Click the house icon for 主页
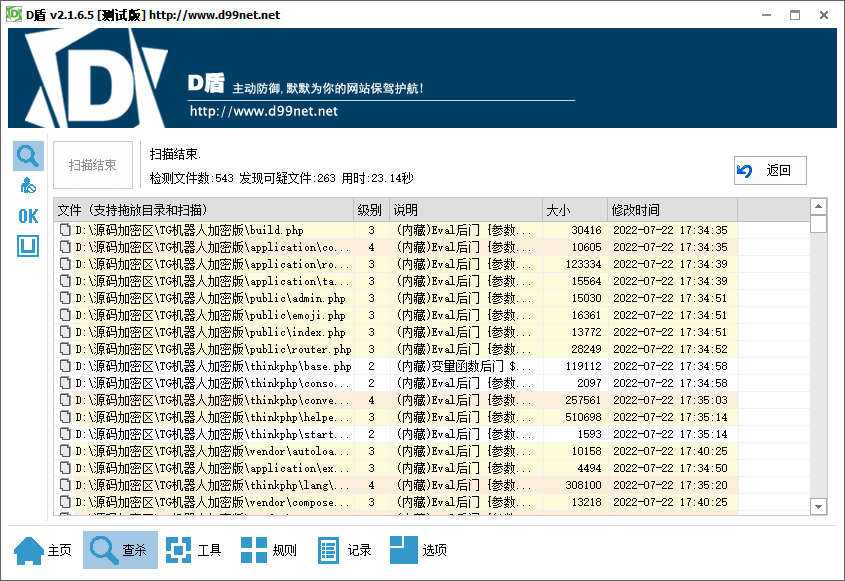 click(x=29, y=550)
